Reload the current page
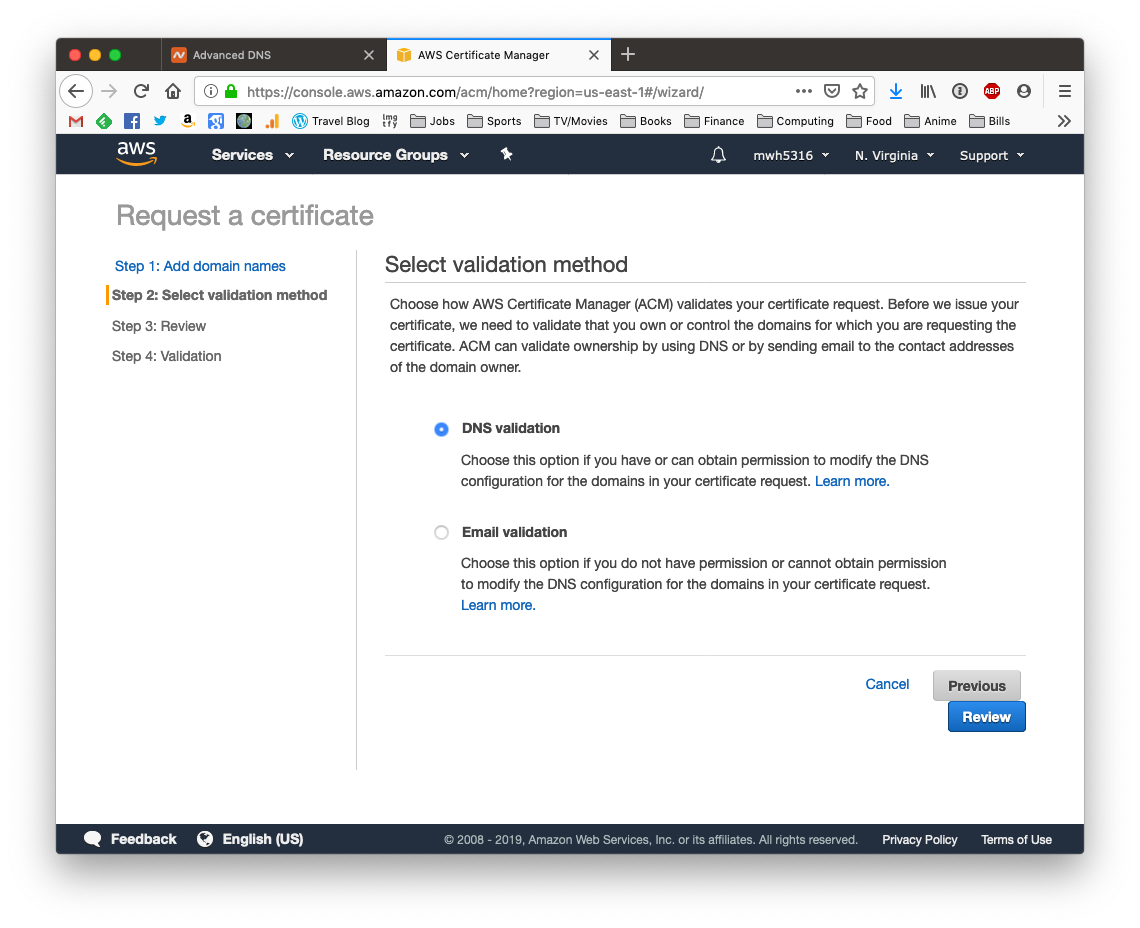The width and height of the screenshot is (1140, 928). [141, 91]
